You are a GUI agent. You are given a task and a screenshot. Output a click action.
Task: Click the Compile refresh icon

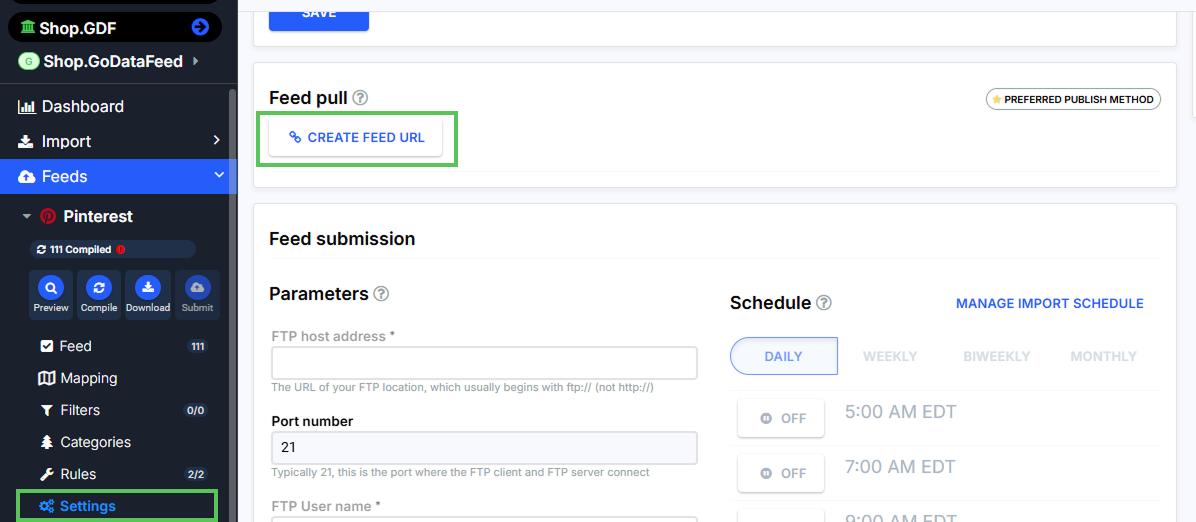point(99,288)
